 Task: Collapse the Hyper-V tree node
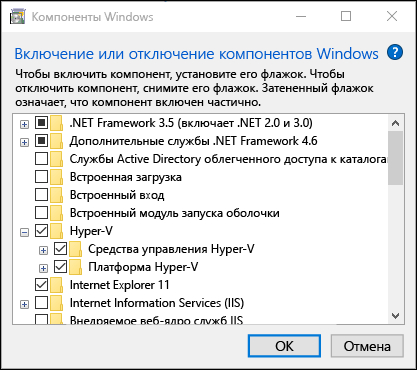tap(24, 232)
